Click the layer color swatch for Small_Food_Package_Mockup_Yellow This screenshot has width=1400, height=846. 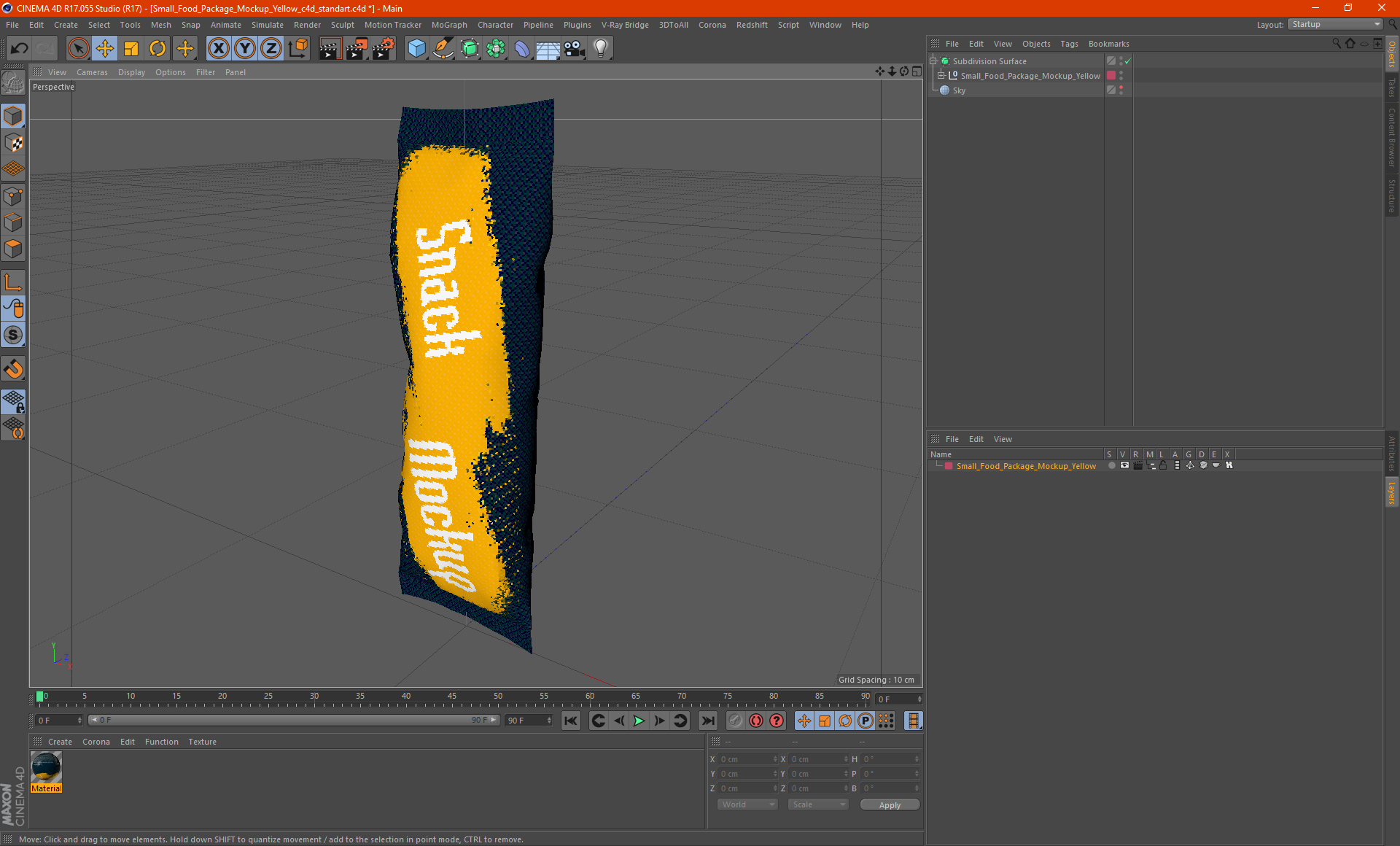(949, 466)
